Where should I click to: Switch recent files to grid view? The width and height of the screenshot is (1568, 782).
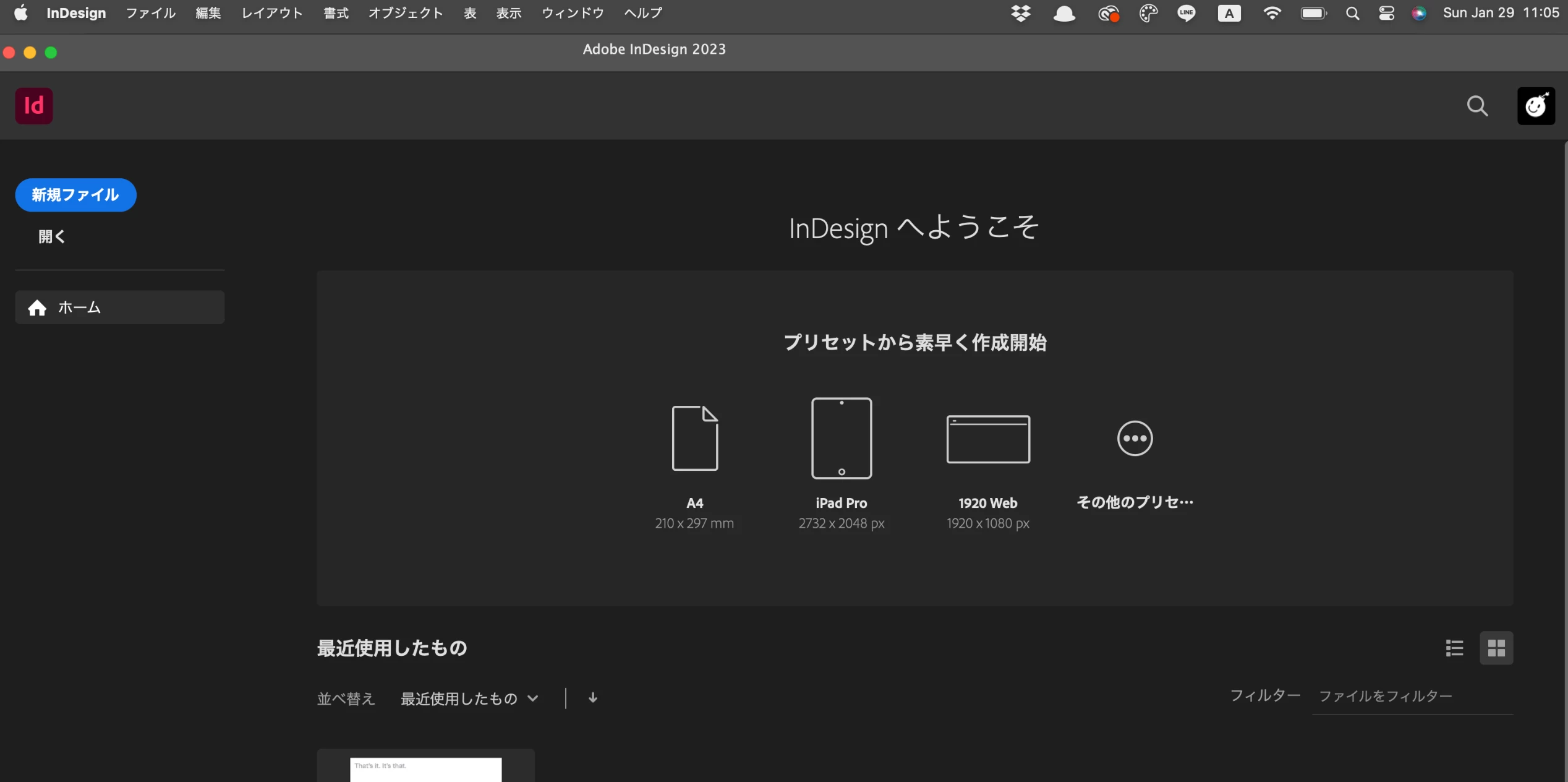[x=1496, y=648]
